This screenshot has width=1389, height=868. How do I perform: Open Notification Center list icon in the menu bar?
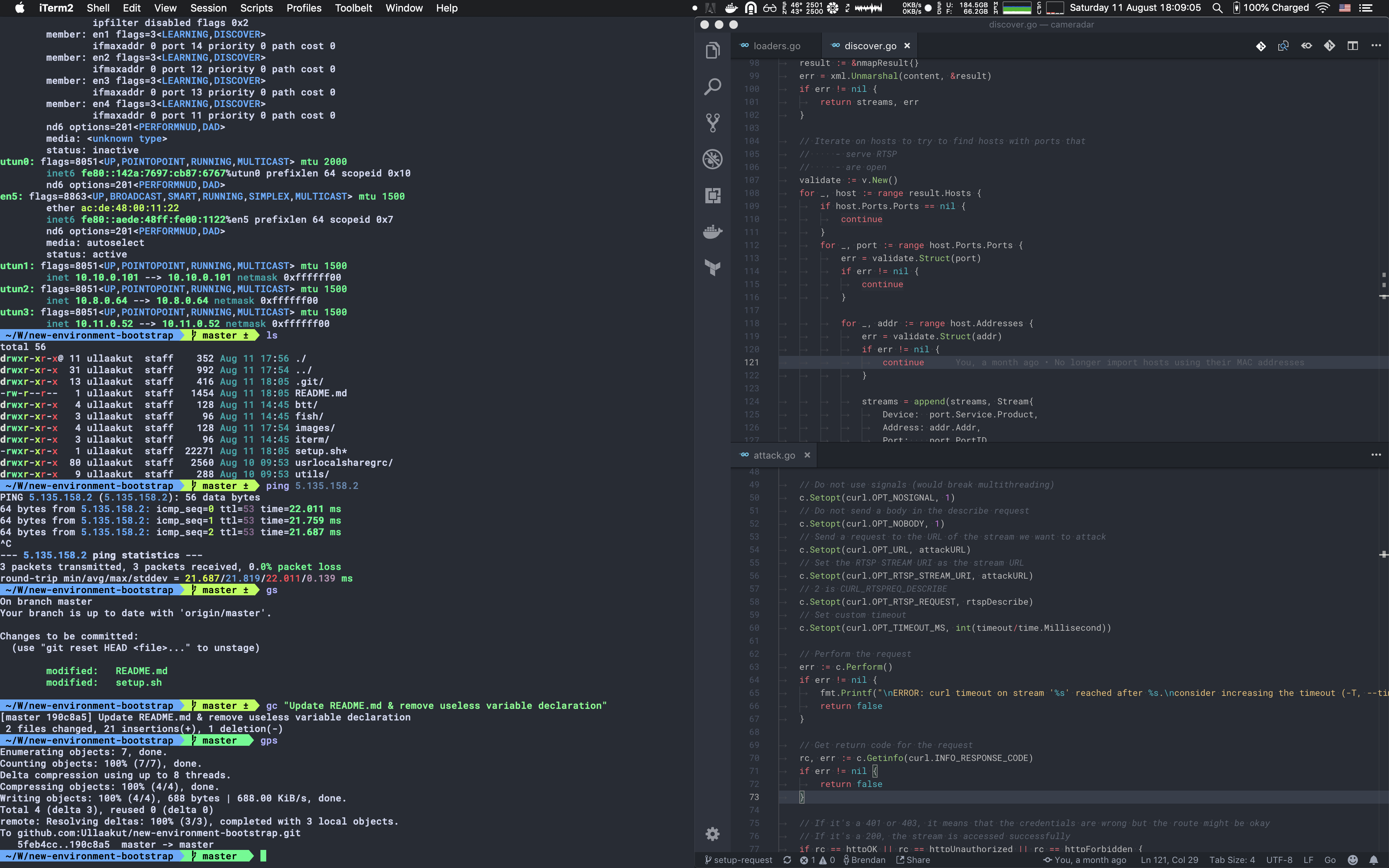[1366, 8]
